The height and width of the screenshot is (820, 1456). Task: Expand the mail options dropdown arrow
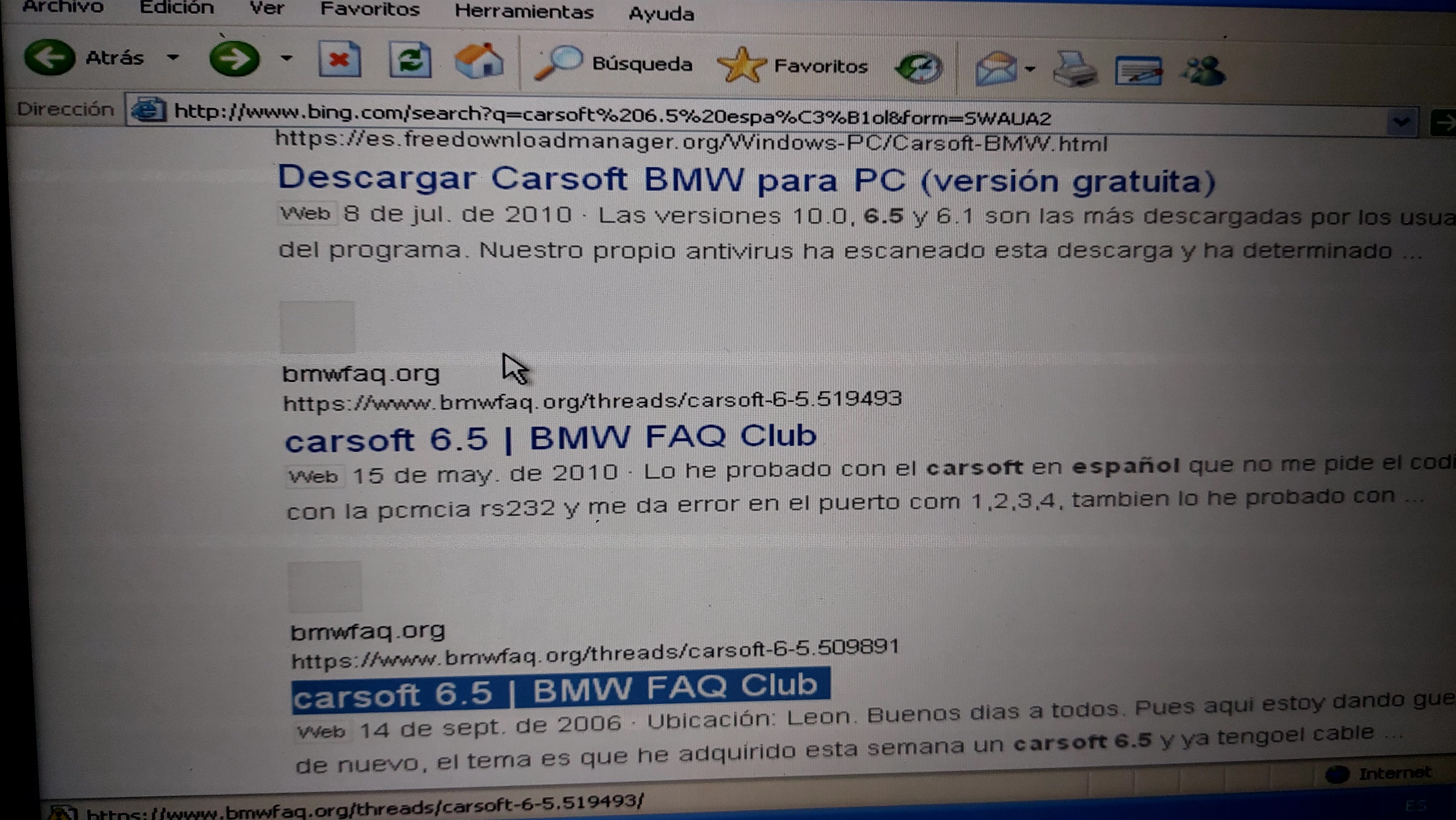click(1030, 70)
